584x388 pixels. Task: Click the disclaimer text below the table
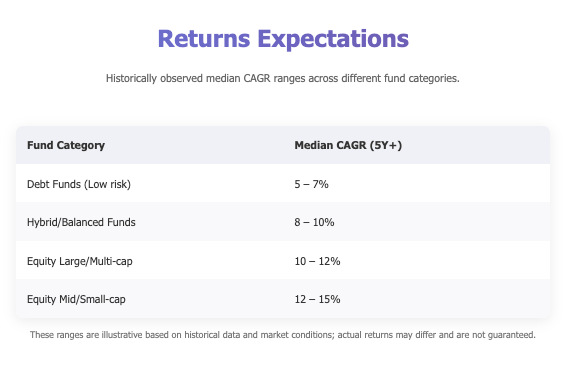tap(283, 335)
